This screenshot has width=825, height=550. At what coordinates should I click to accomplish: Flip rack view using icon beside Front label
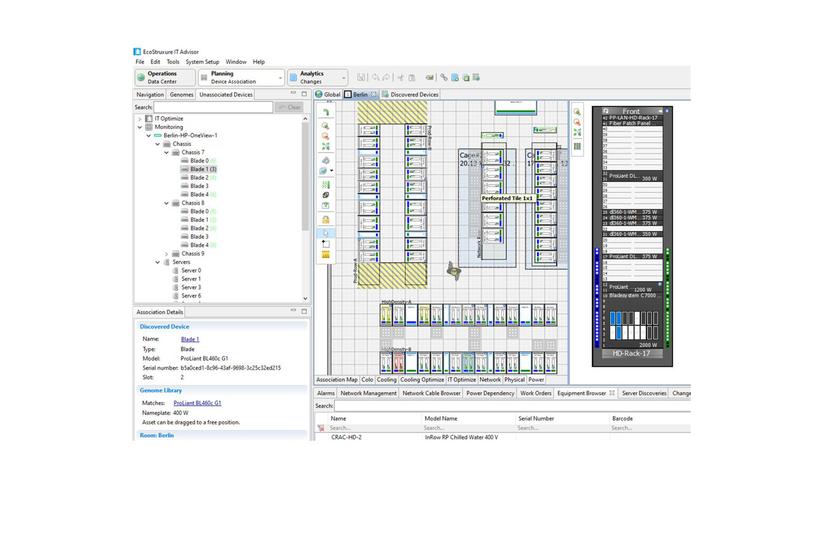[x=606, y=111]
